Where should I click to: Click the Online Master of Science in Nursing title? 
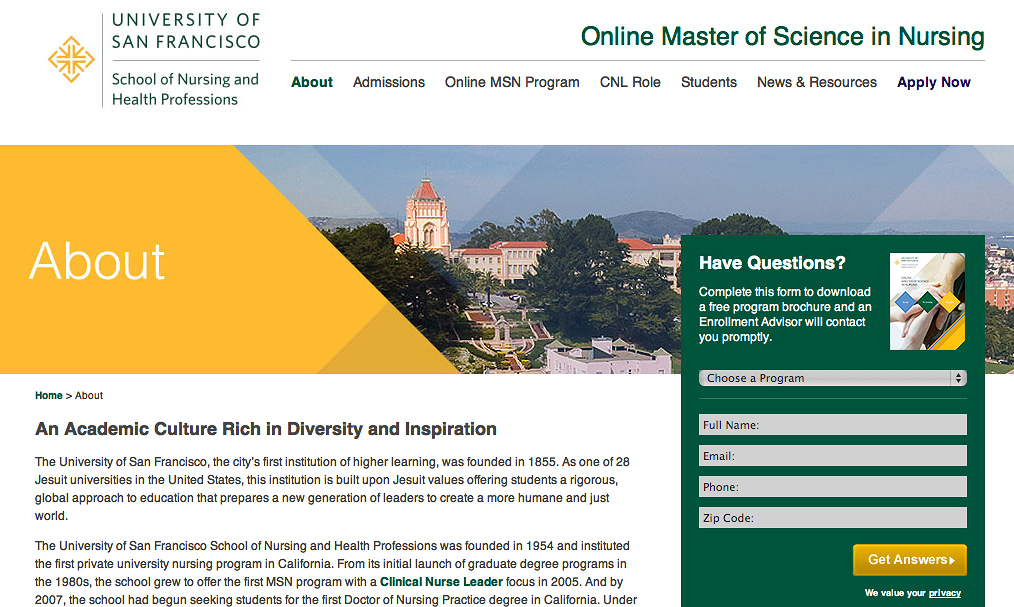[x=782, y=37]
